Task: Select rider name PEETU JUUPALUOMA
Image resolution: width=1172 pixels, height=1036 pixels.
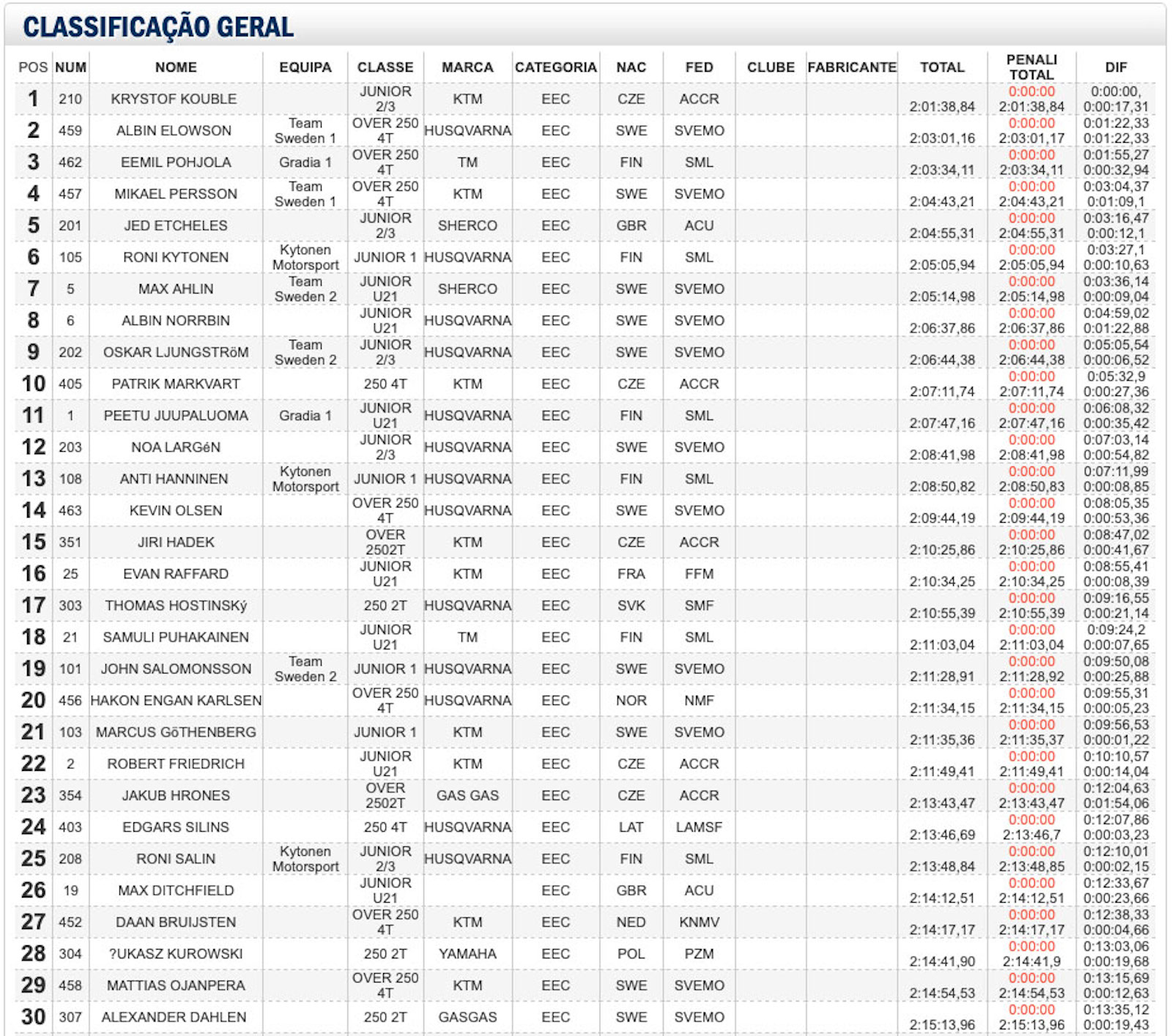Action: tap(176, 416)
